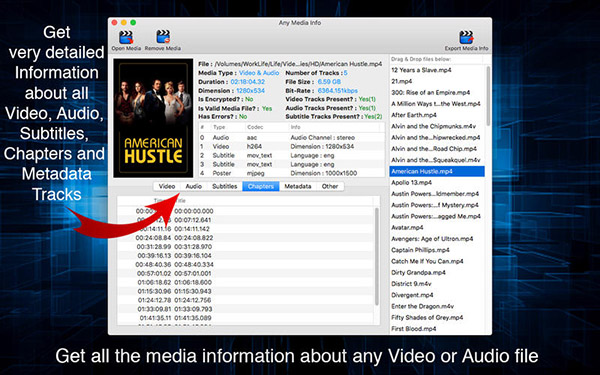Screen dimensions: 600x375
Task: Select the chapter at 00:31:28.970
Action: 245,247
